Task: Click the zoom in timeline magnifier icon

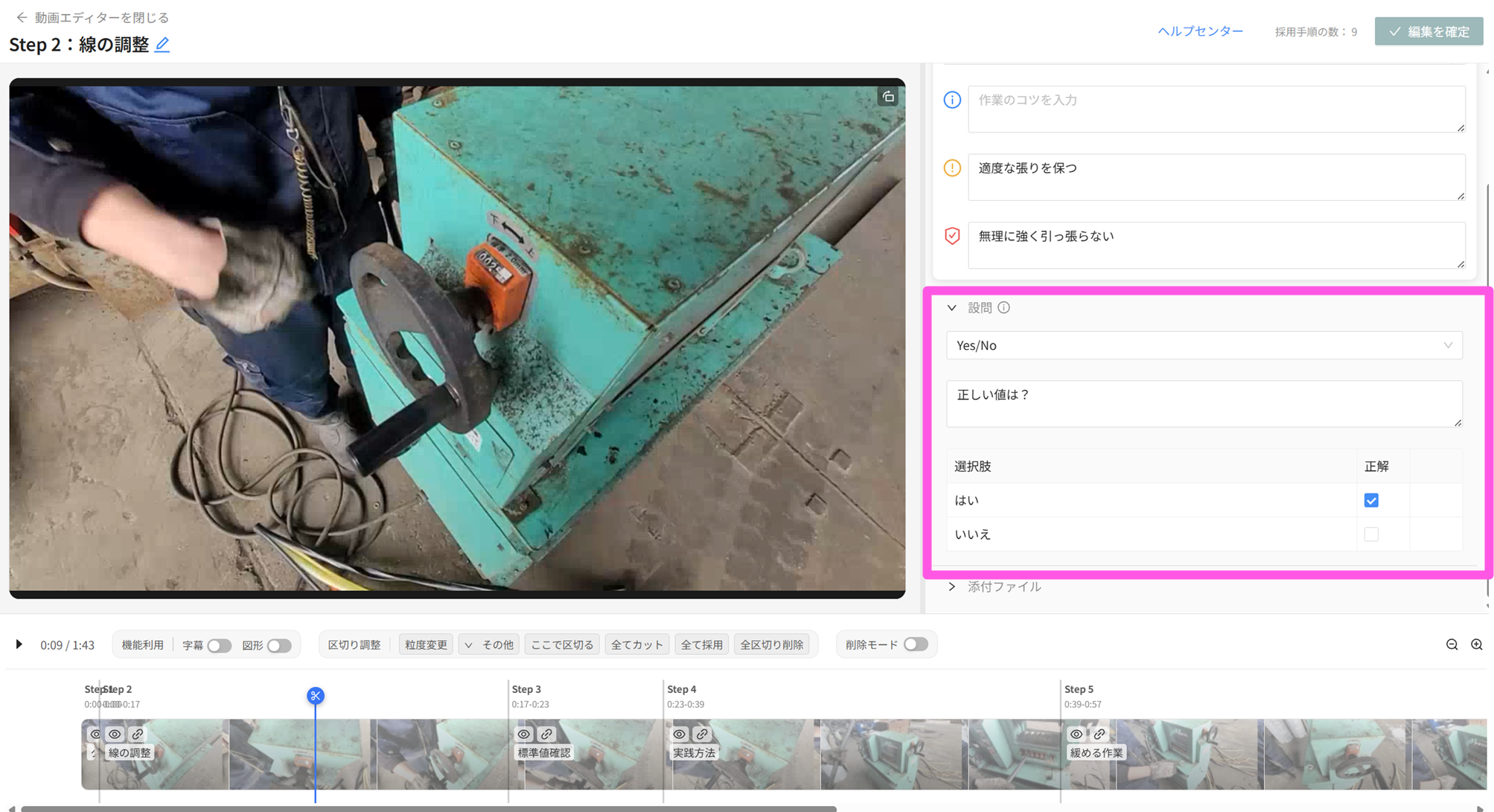Action: click(x=1477, y=645)
